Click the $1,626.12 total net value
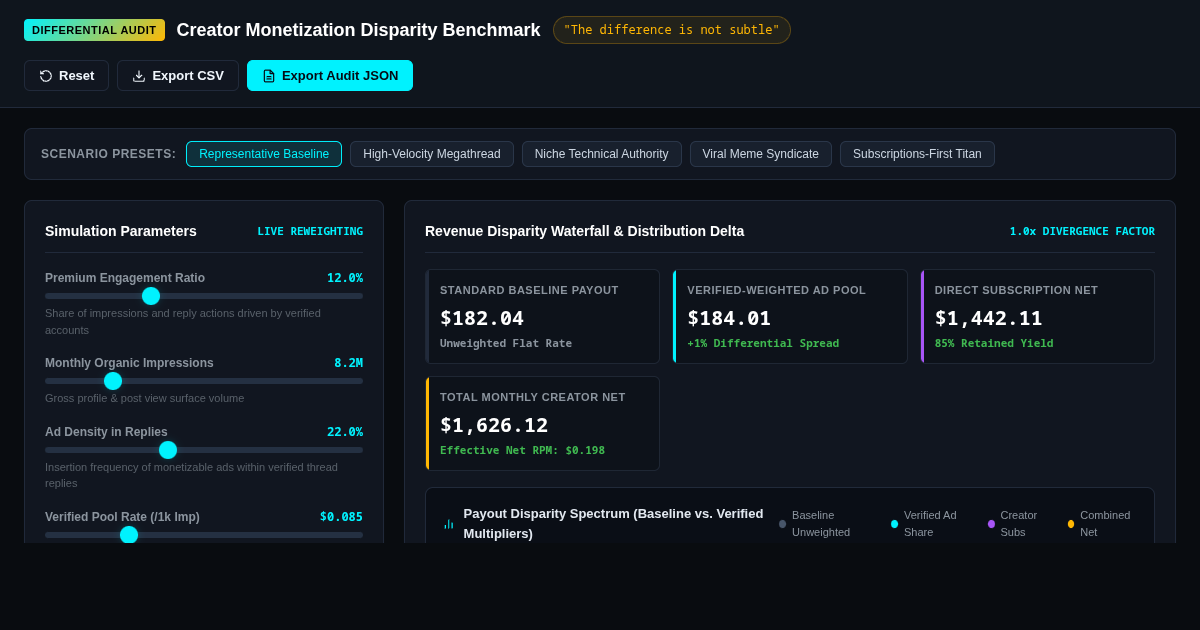Screen dimensions: 1200x630 pyautogui.click(x=494, y=425)
